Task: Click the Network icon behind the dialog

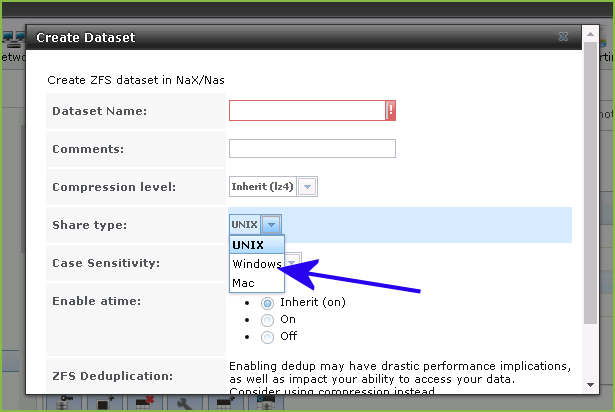Action: tap(13, 40)
